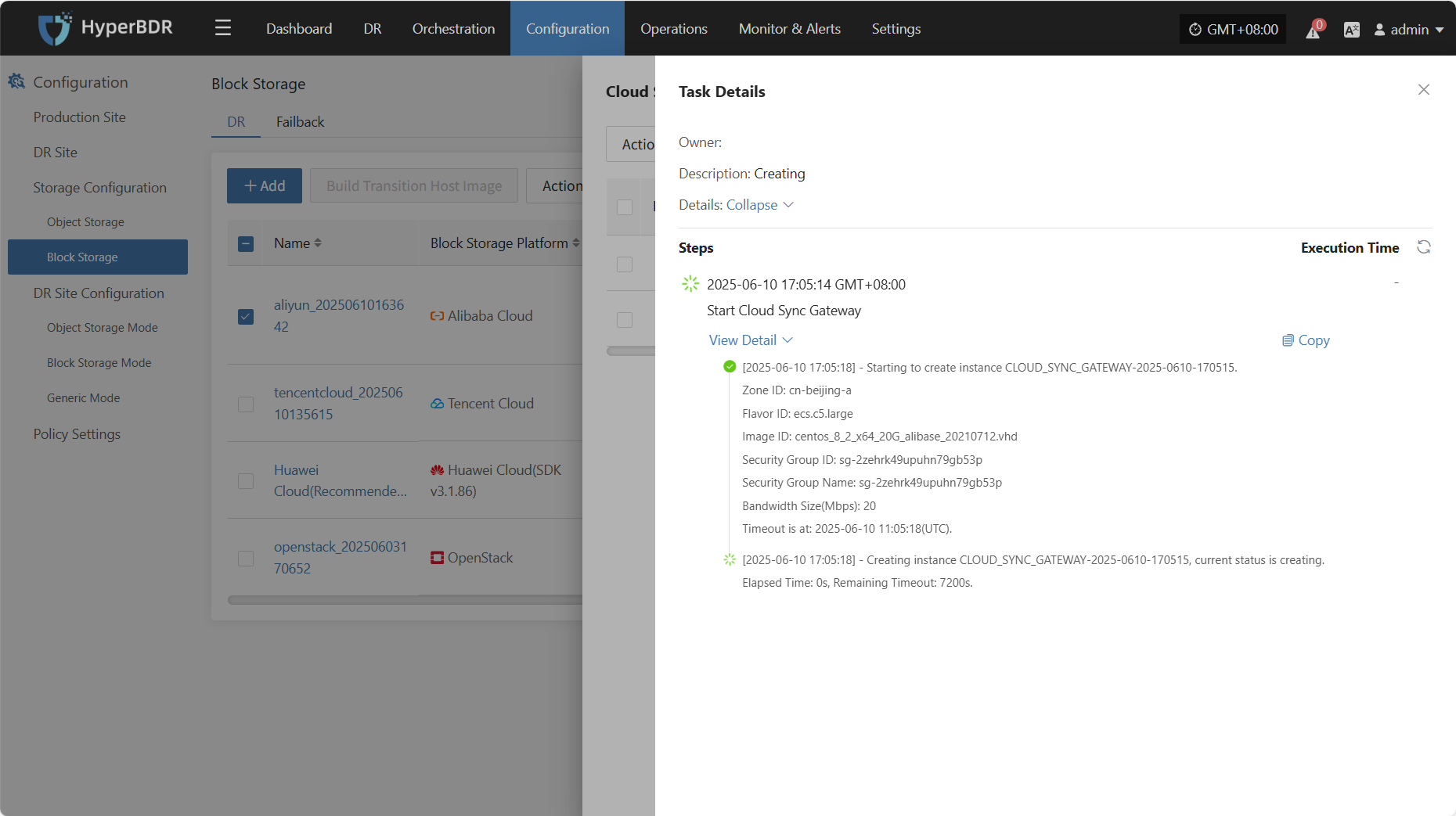This screenshot has width=1456, height=816.
Task: Select Block Storage in sidebar
Action: 98,257
